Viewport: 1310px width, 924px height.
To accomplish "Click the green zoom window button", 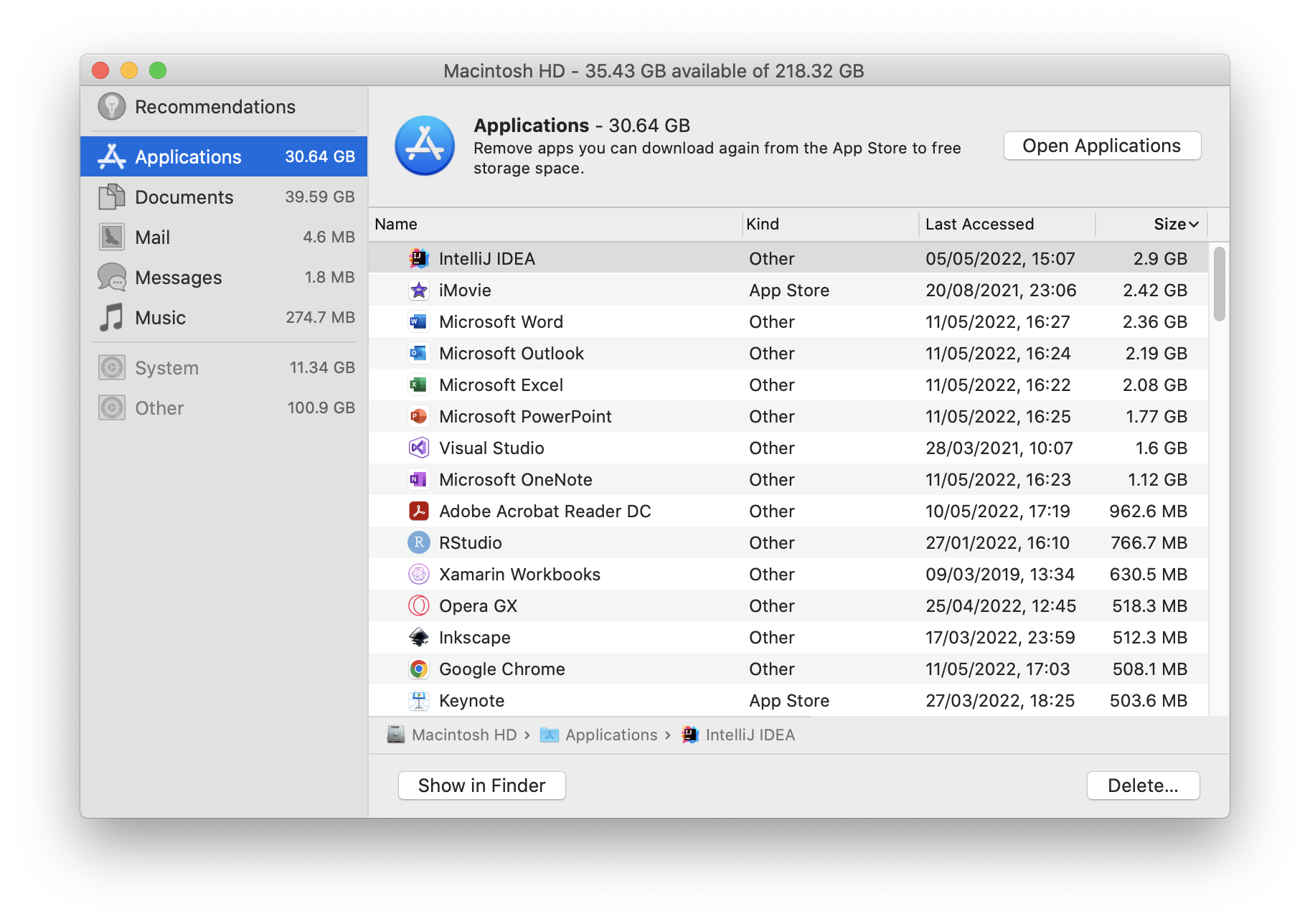I will point(158,70).
